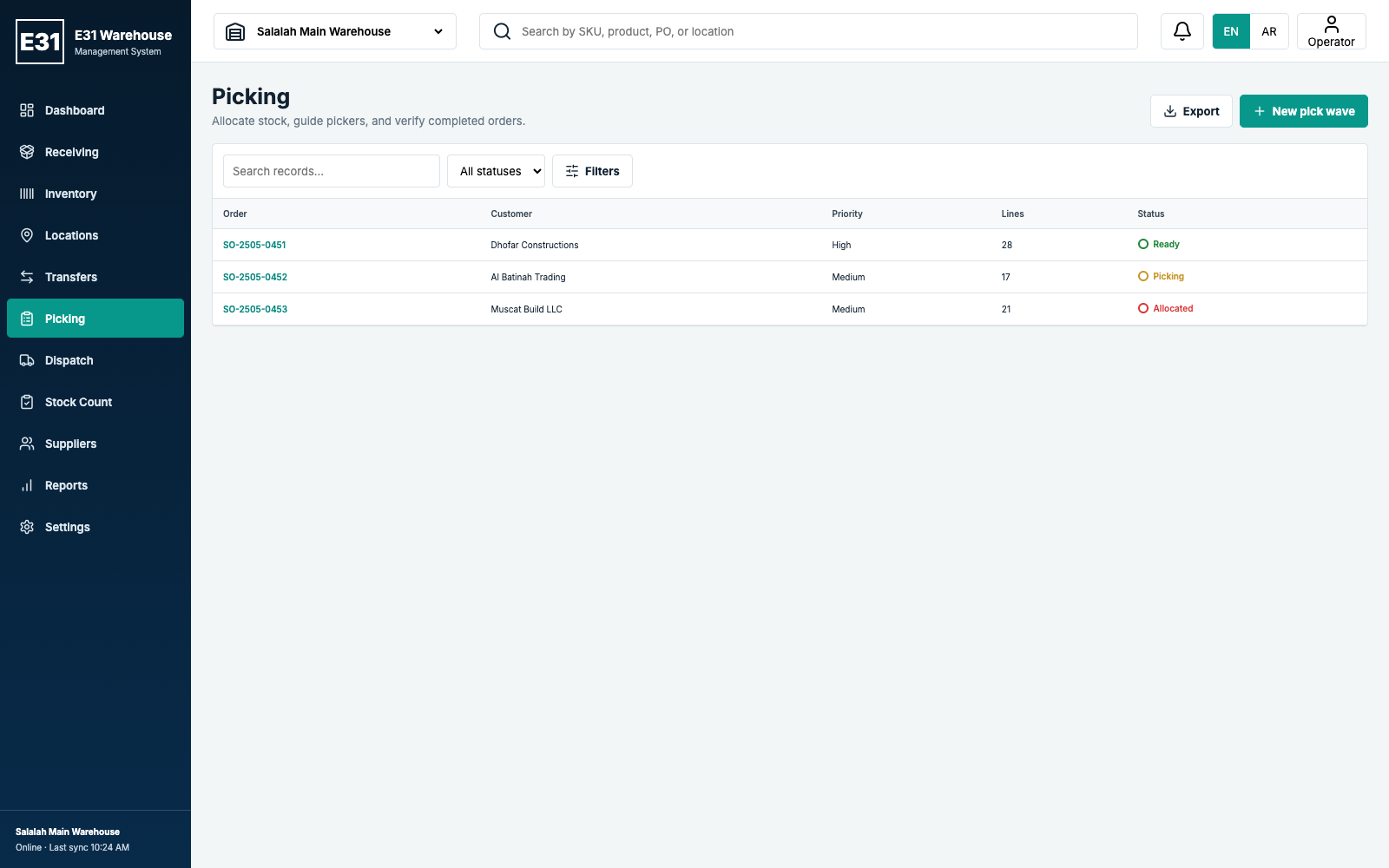This screenshot has height=868, width=1389.
Task: Click the 17 lines value
Action: 1005,277
